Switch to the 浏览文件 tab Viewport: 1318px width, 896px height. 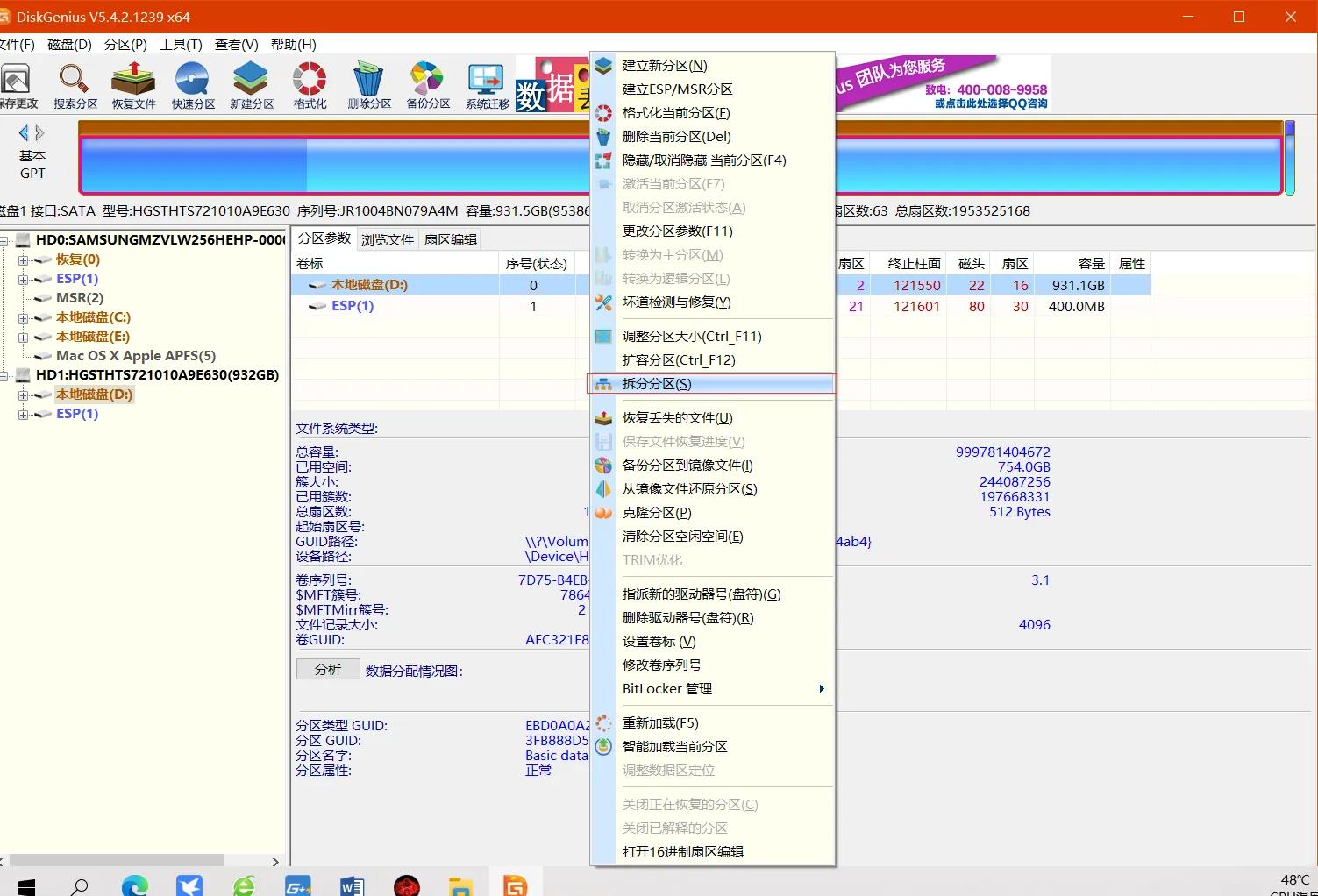click(x=387, y=238)
